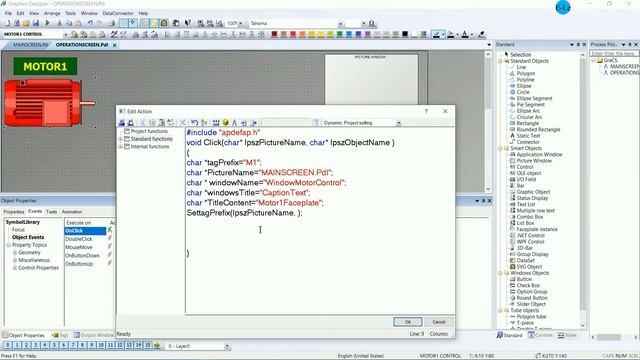The height and width of the screenshot is (360, 640).
Task: Click the Save icon in main toolbar
Action: pos(36,24)
